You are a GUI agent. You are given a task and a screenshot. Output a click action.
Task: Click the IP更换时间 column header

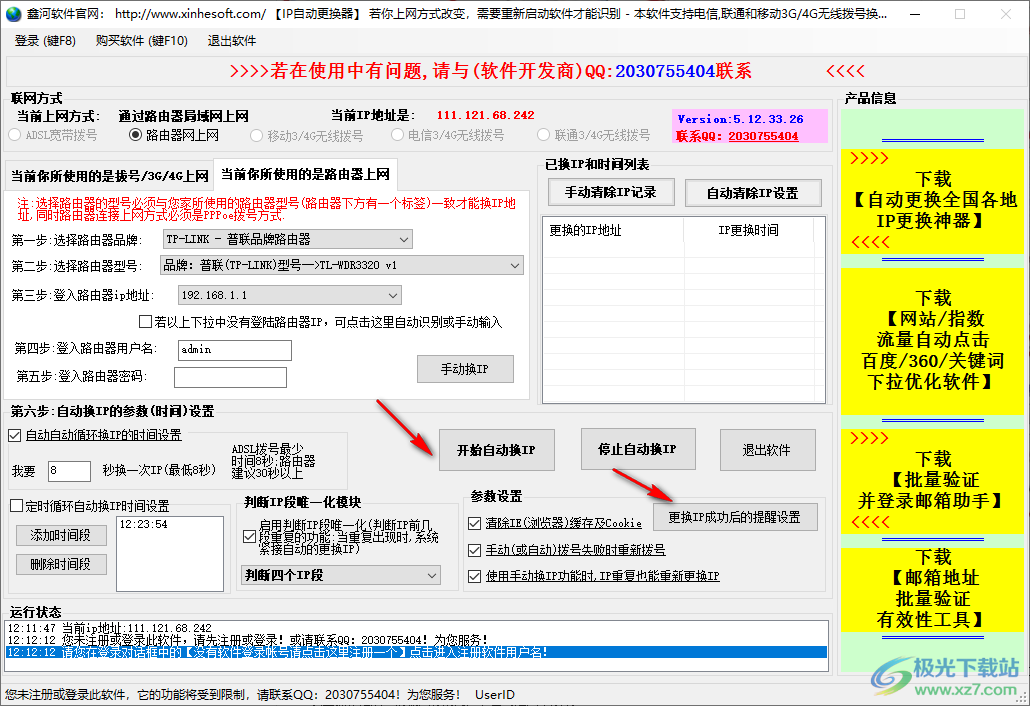(x=748, y=230)
